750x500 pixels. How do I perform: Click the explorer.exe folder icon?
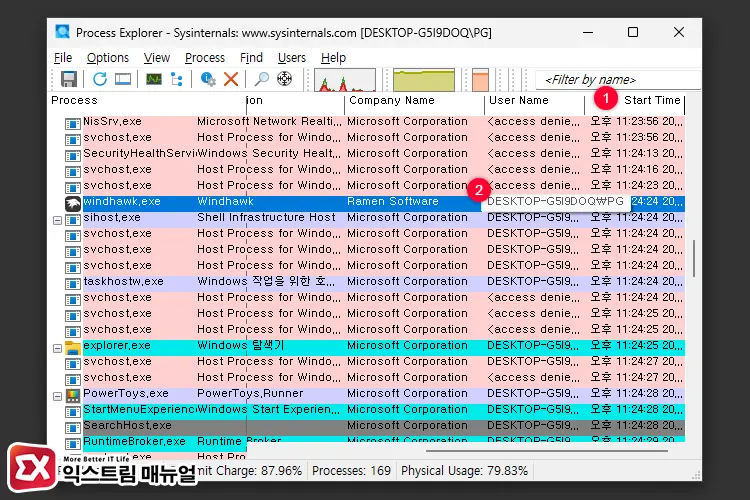[73, 347]
